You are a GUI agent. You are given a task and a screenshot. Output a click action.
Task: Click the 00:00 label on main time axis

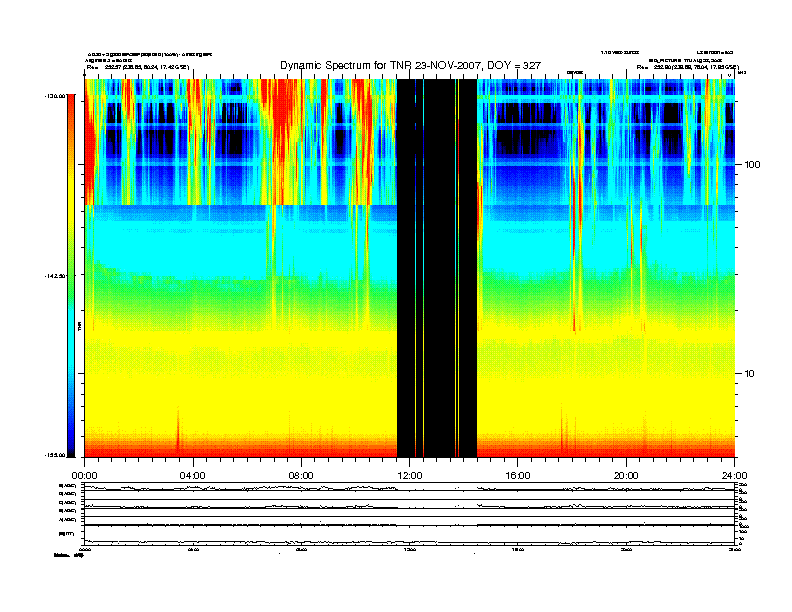[84, 476]
